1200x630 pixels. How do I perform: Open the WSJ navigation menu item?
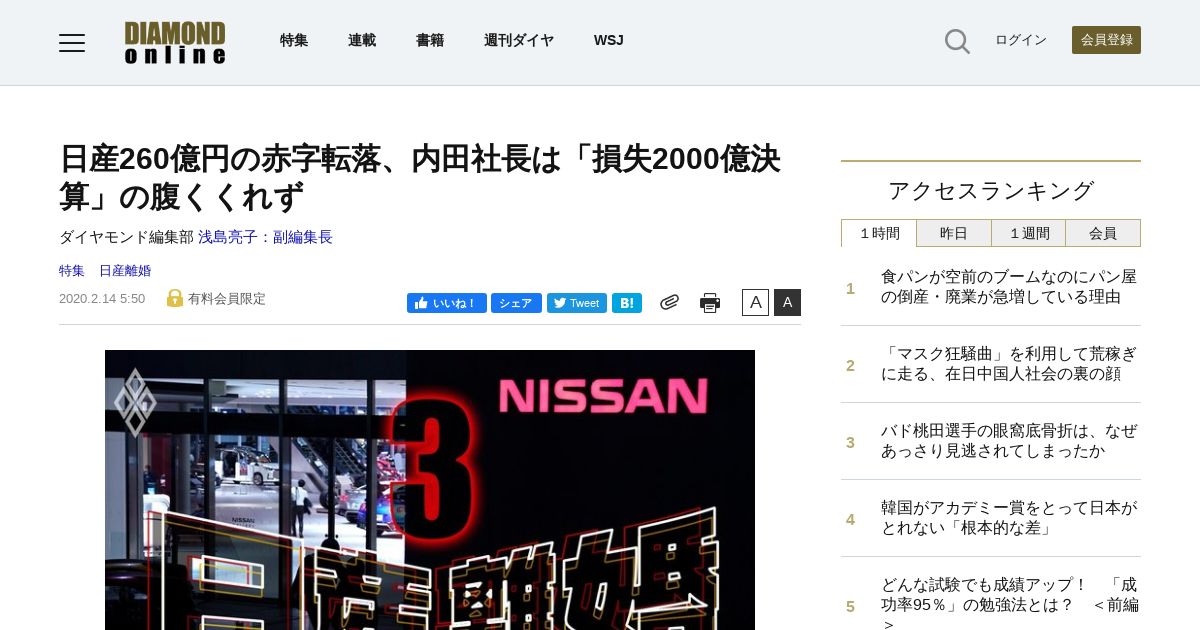click(x=608, y=40)
